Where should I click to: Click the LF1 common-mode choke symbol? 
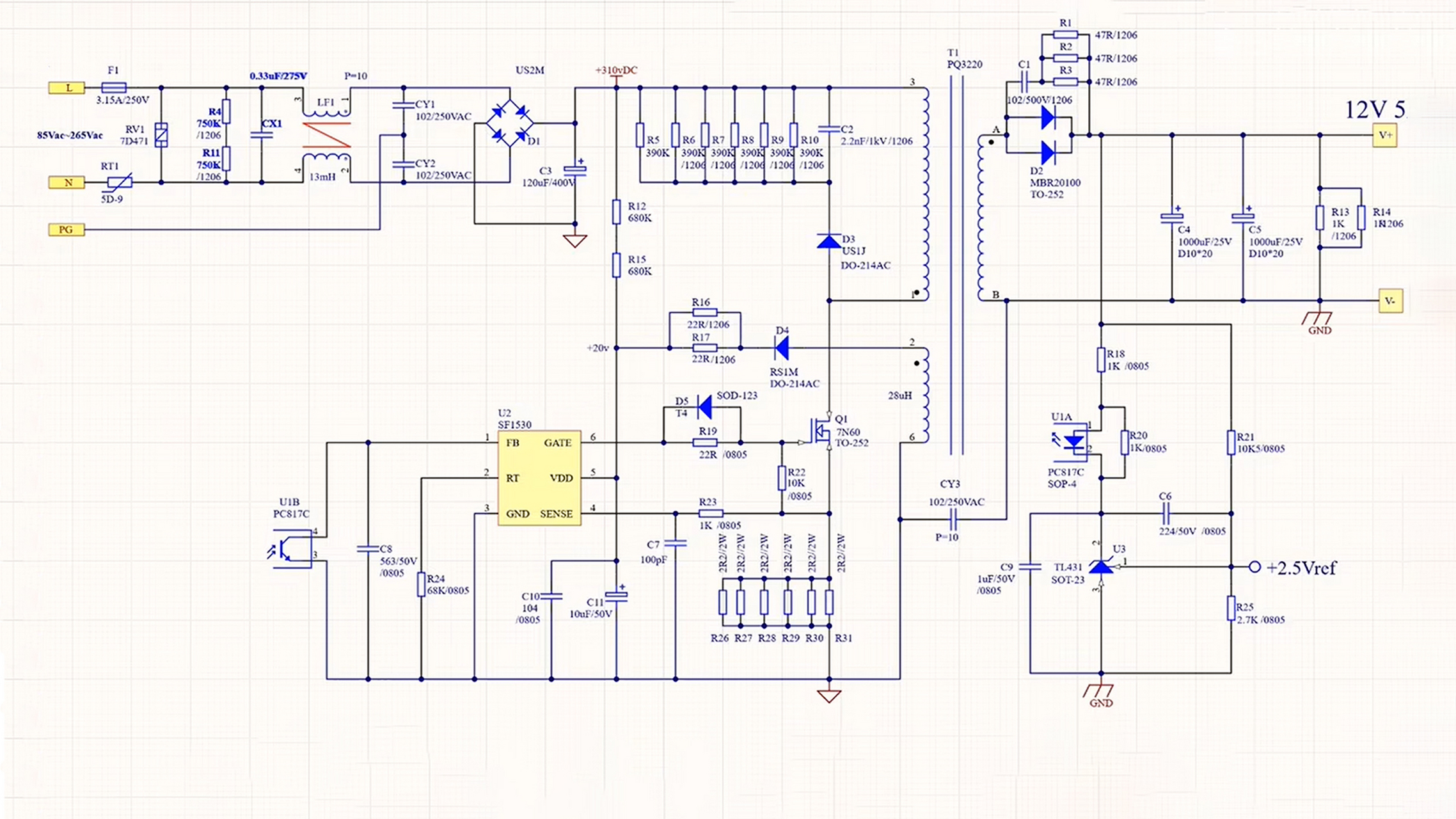point(326,135)
